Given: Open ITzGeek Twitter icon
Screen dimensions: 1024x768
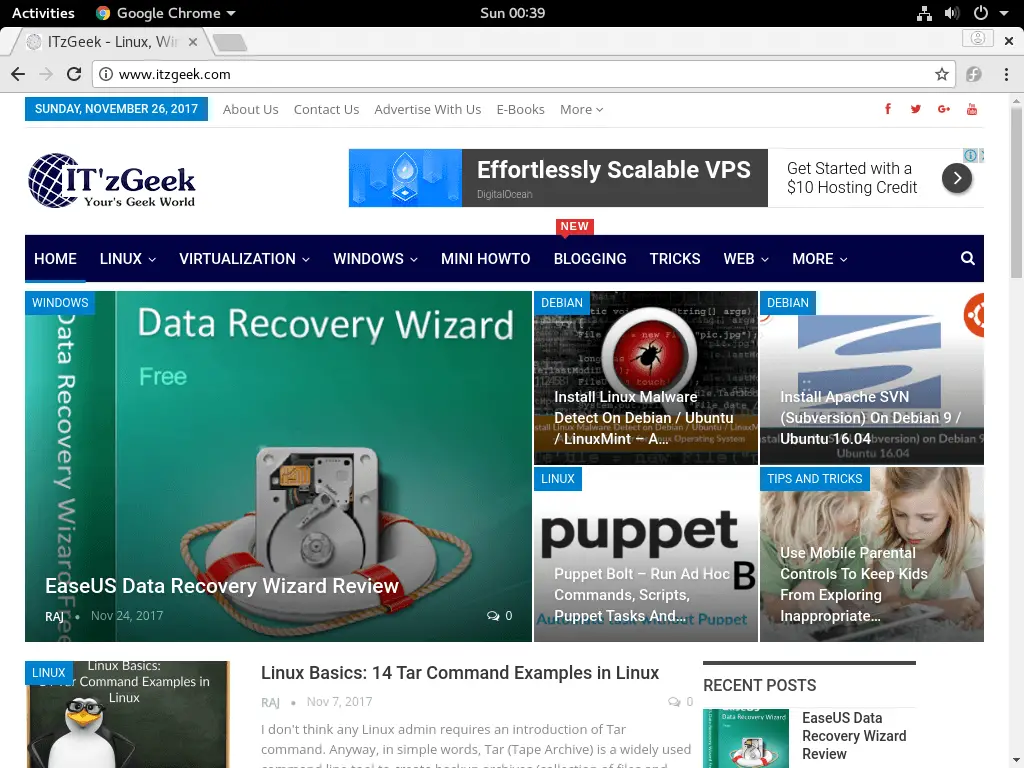Looking at the screenshot, I should click(x=916, y=109).
